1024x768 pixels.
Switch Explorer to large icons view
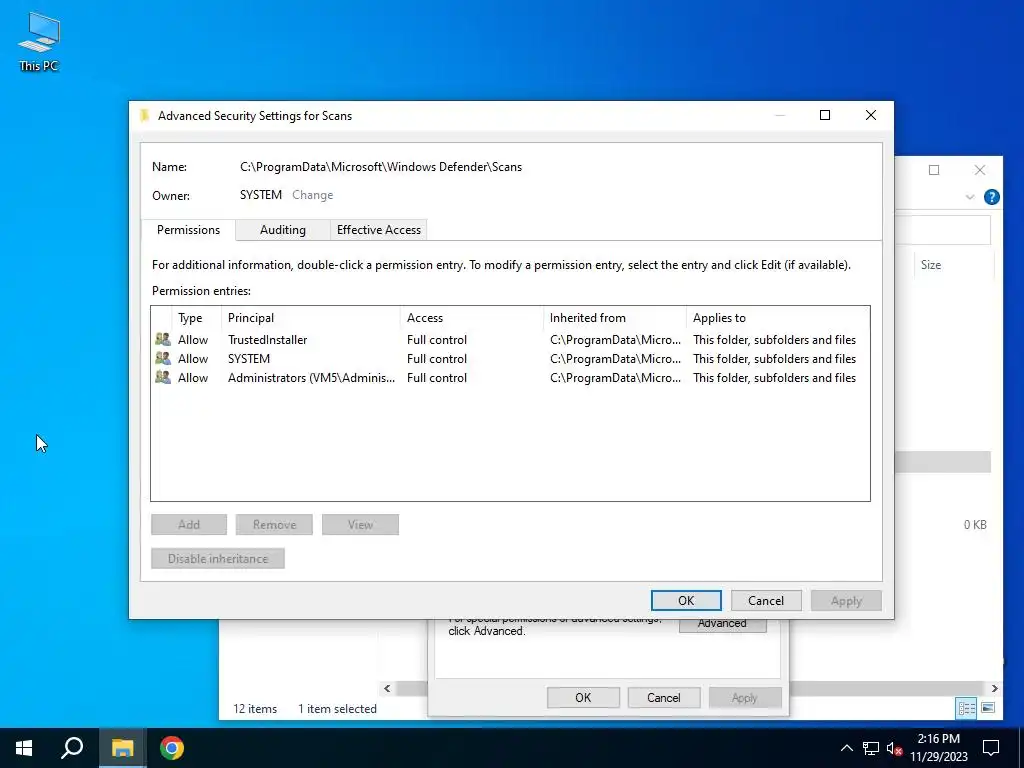tap(988, 708)
